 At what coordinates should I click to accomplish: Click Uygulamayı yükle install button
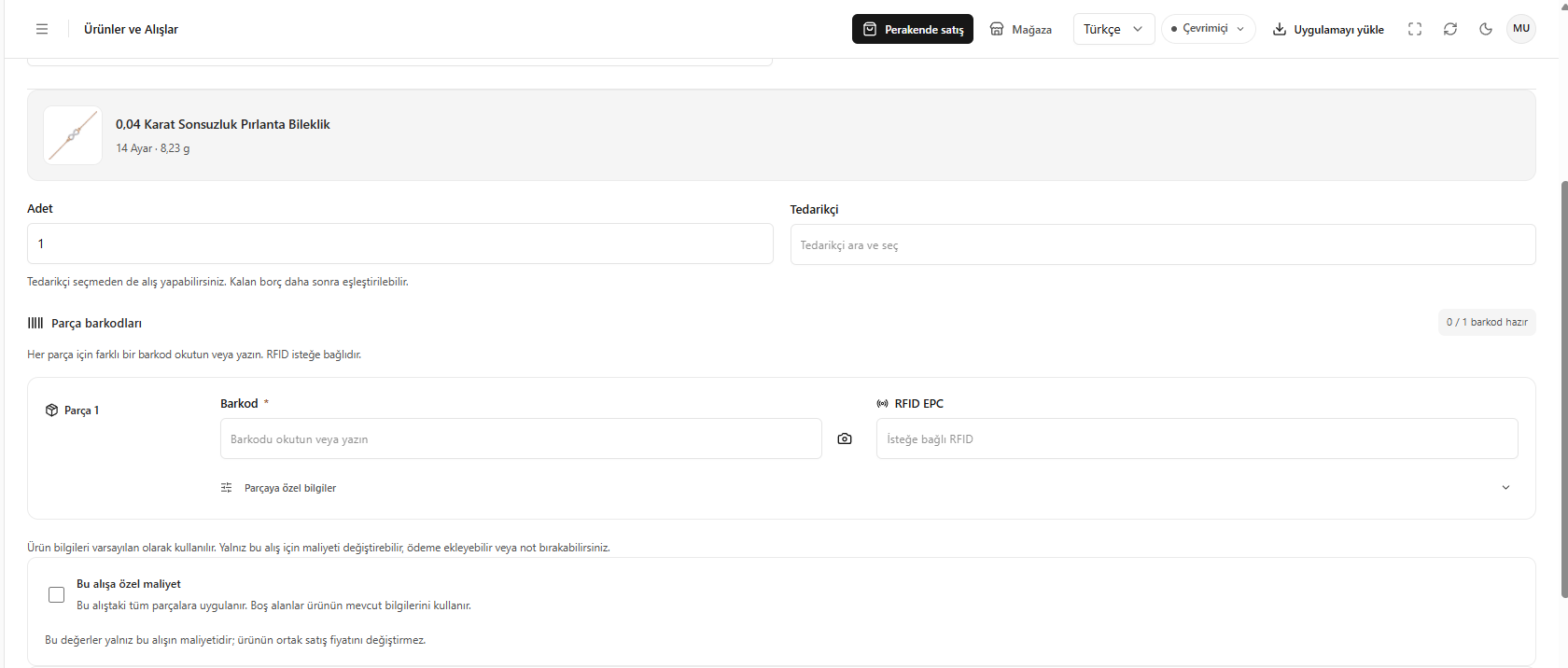pos(1328,29)
